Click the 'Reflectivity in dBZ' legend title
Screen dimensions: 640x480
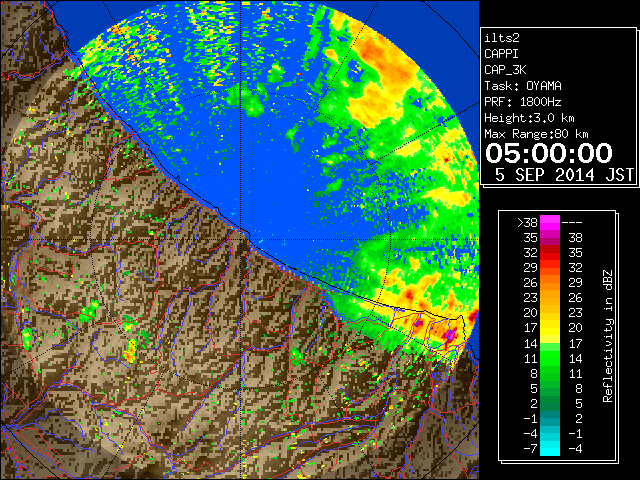point(608,336)
